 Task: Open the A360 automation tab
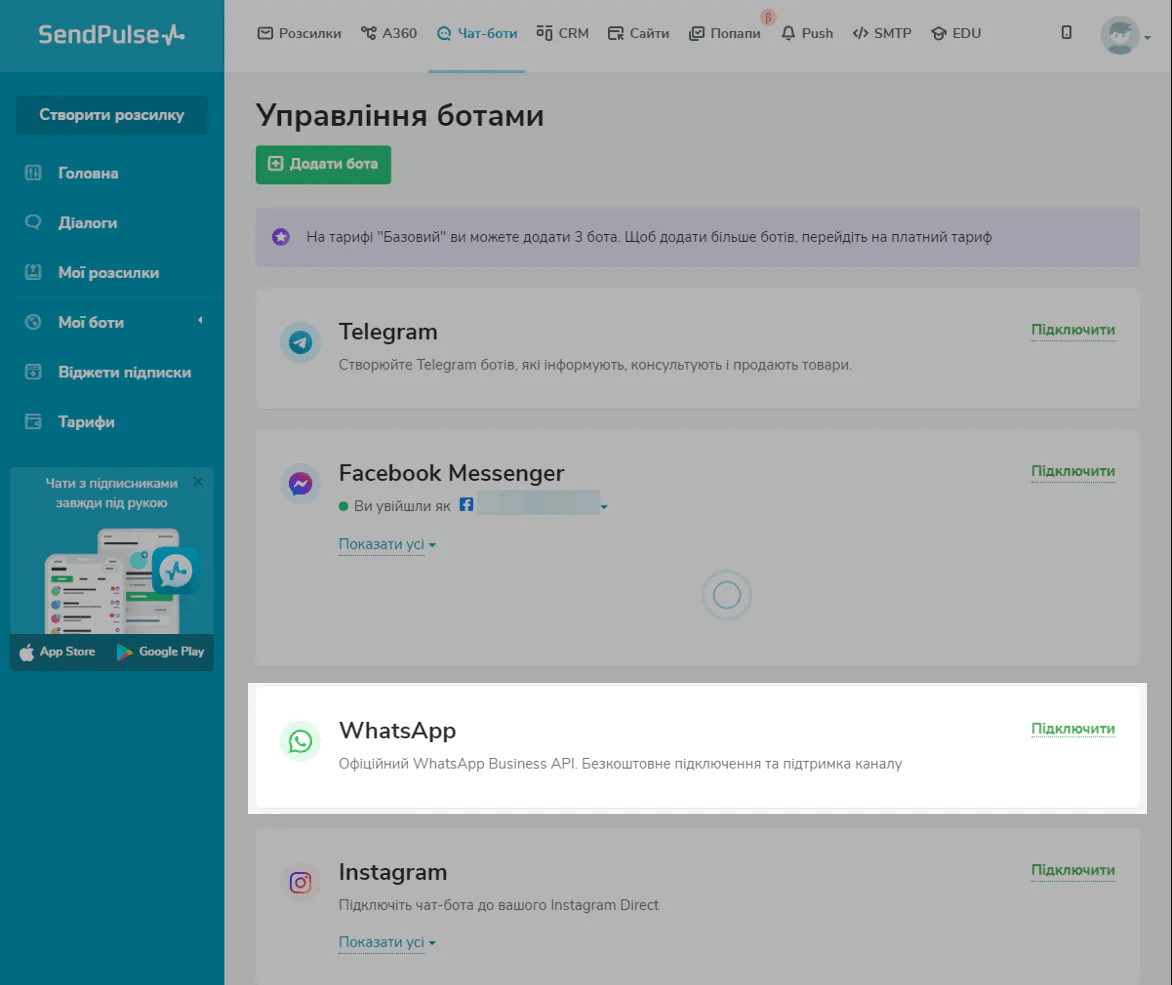point(389,33)
